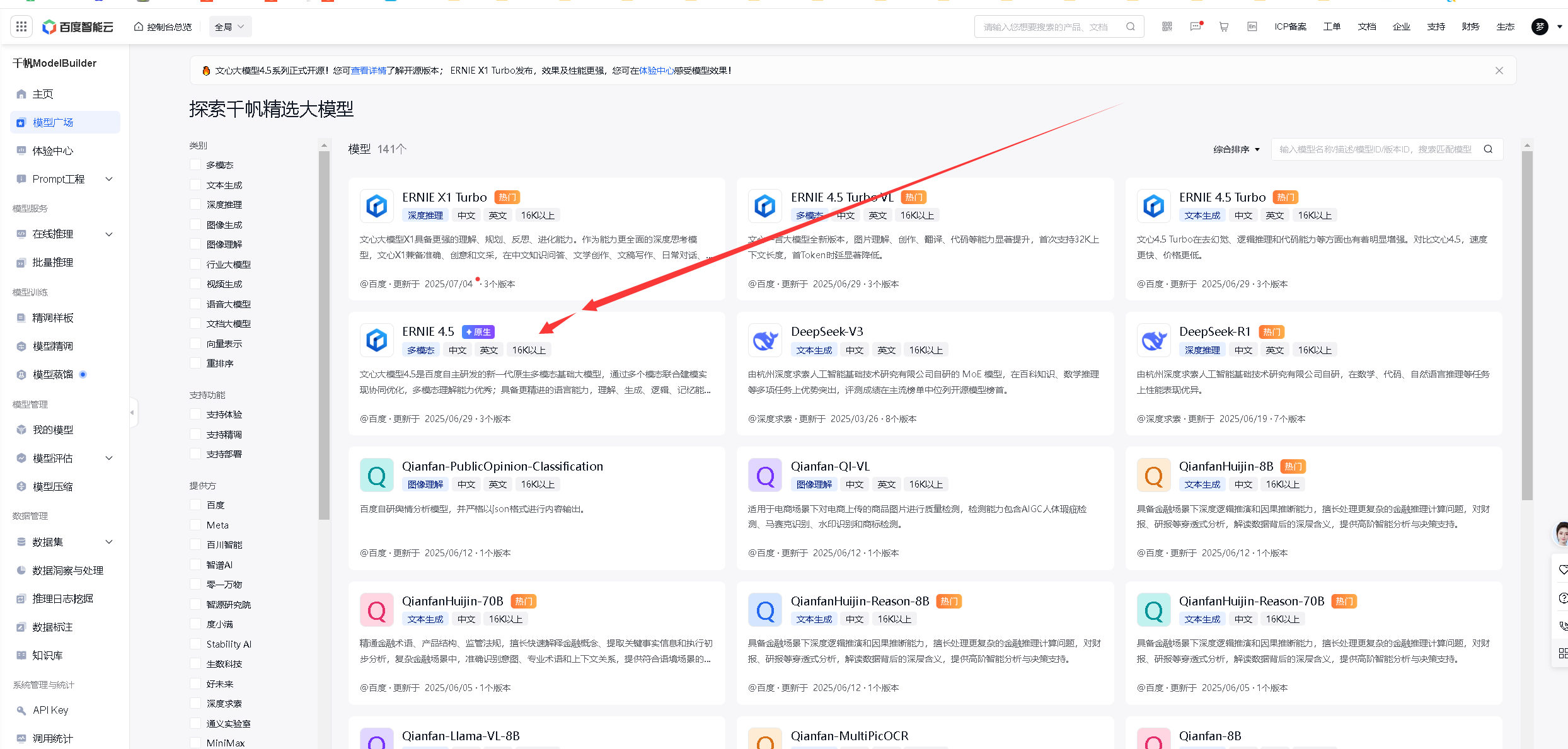Open the ERNIE 4.5 model title
The height and width of the screenshot is (749, 1568).
pos(428,331)
